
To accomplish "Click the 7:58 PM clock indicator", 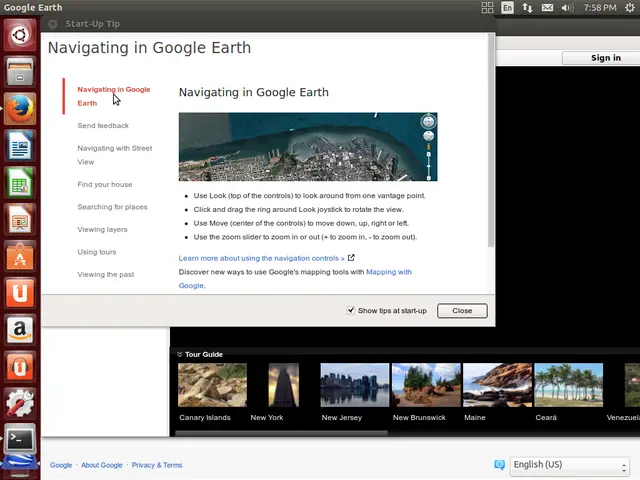I will [600, 7].
